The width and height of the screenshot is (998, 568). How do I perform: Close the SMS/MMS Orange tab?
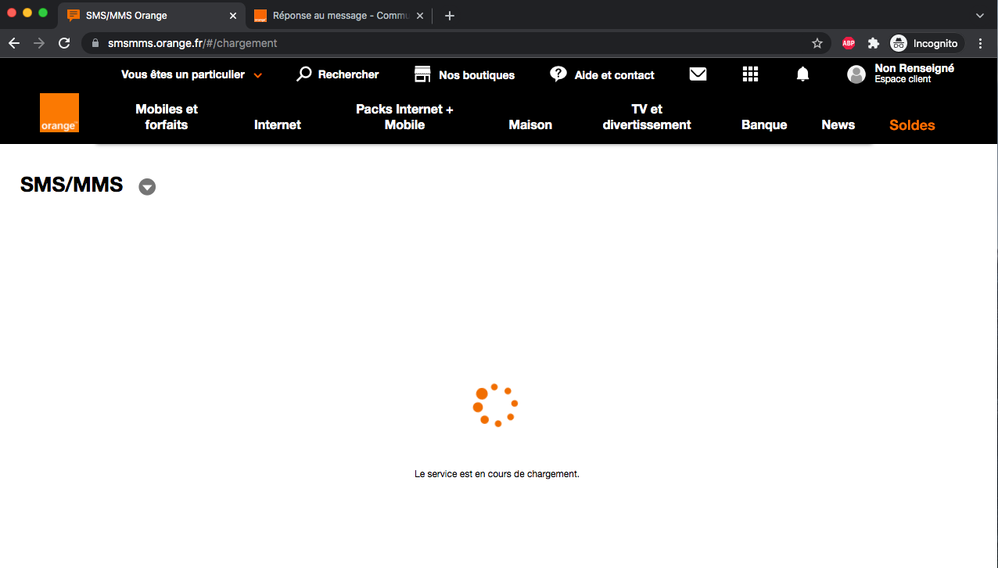point(233,16)
